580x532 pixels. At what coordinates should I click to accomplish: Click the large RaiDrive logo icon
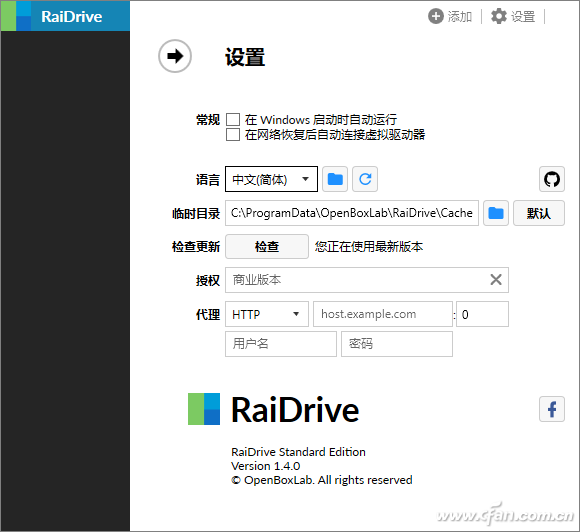tap(204, 409)
